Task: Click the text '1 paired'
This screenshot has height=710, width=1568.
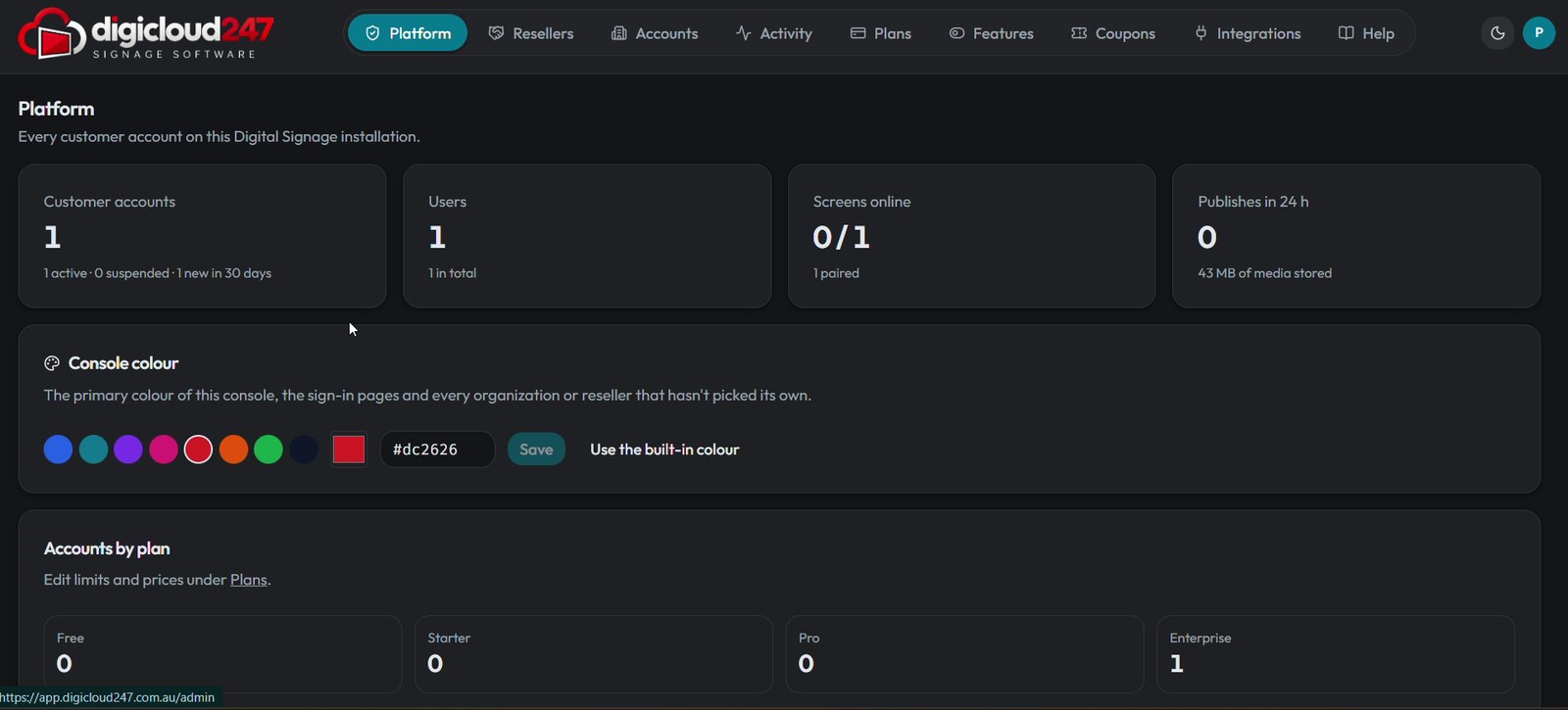Action: coord(836,273)
